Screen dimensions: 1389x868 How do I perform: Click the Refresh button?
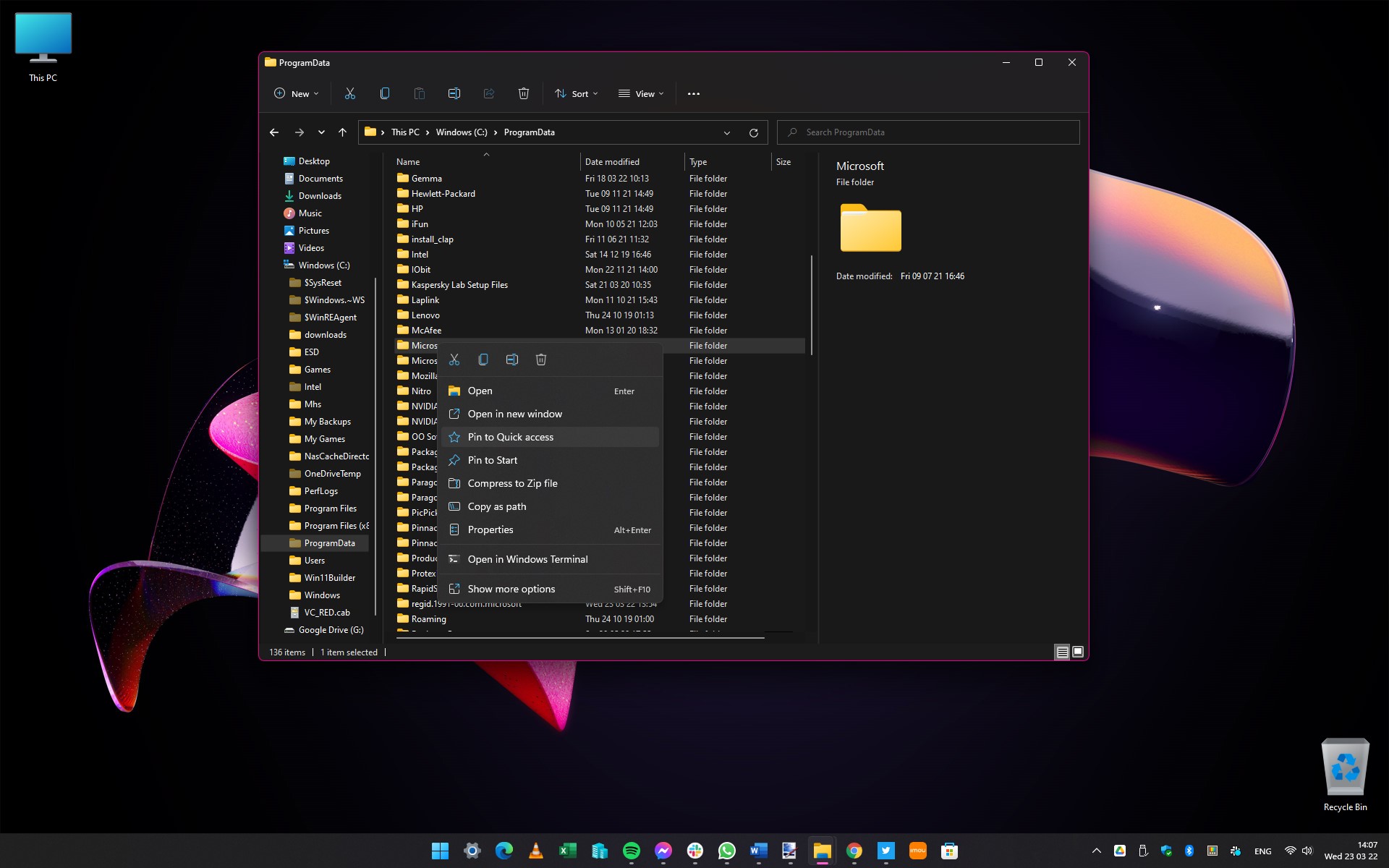pyautogui.click(x=753, y=132)
